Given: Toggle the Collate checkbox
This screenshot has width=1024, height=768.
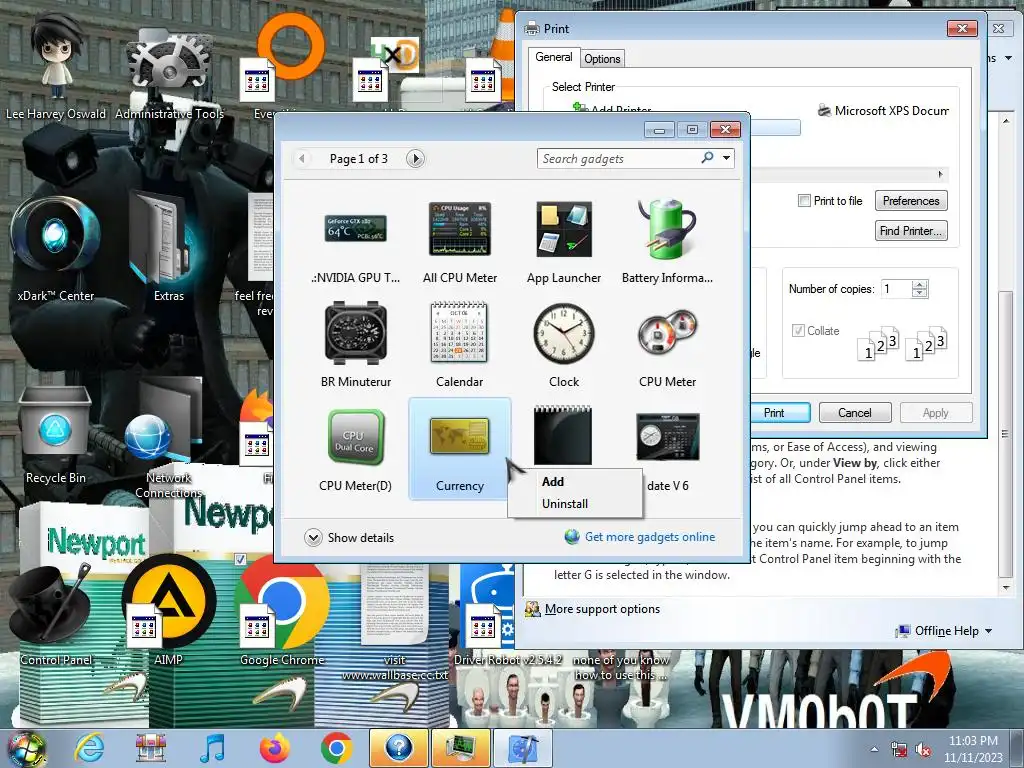Looking at the screenshot, I should tap(798, 330).
